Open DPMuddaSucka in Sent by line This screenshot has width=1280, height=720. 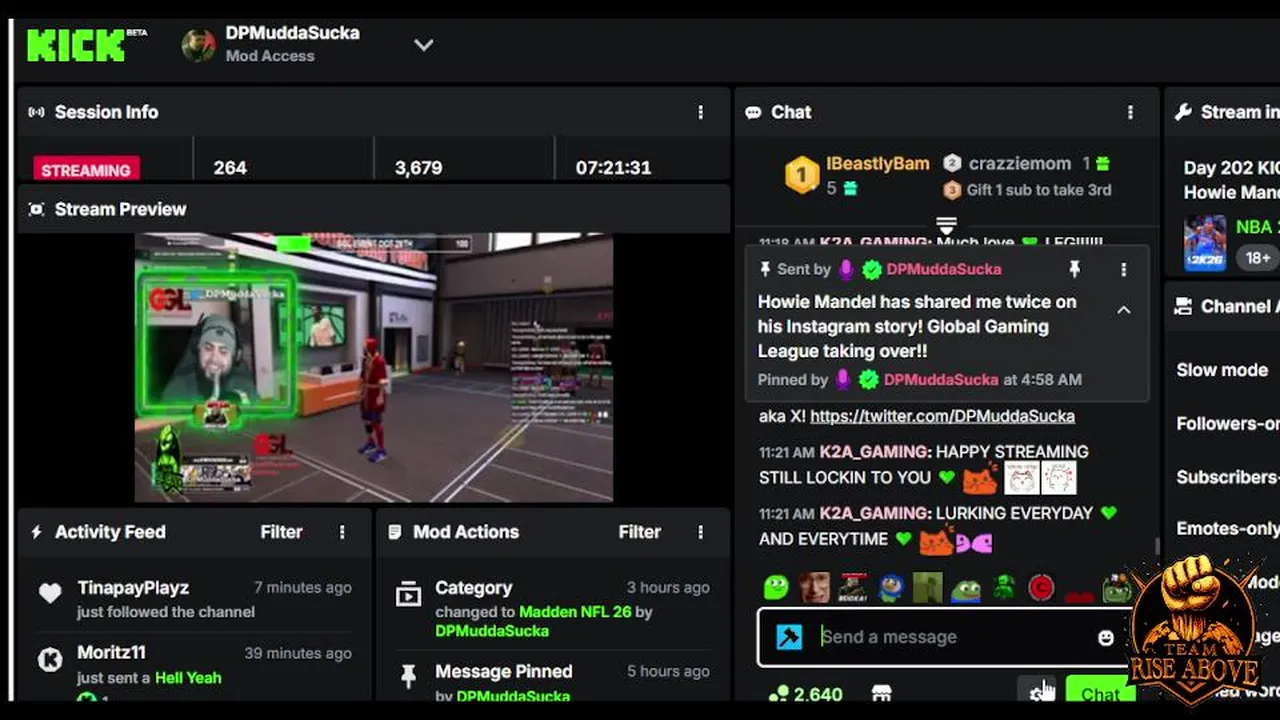tap(943, 269)
